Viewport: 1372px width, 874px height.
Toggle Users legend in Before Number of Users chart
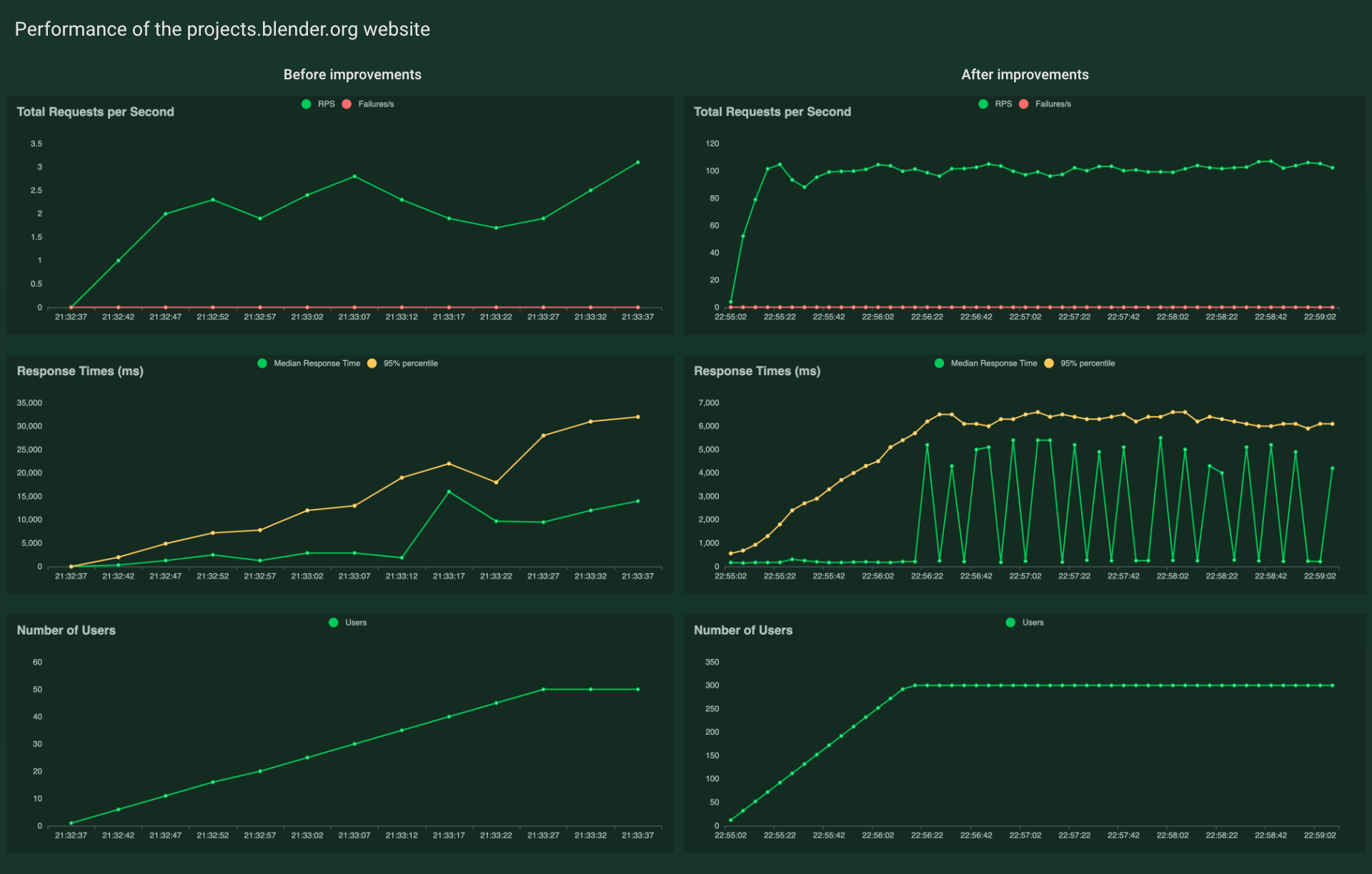coord(347,623)
